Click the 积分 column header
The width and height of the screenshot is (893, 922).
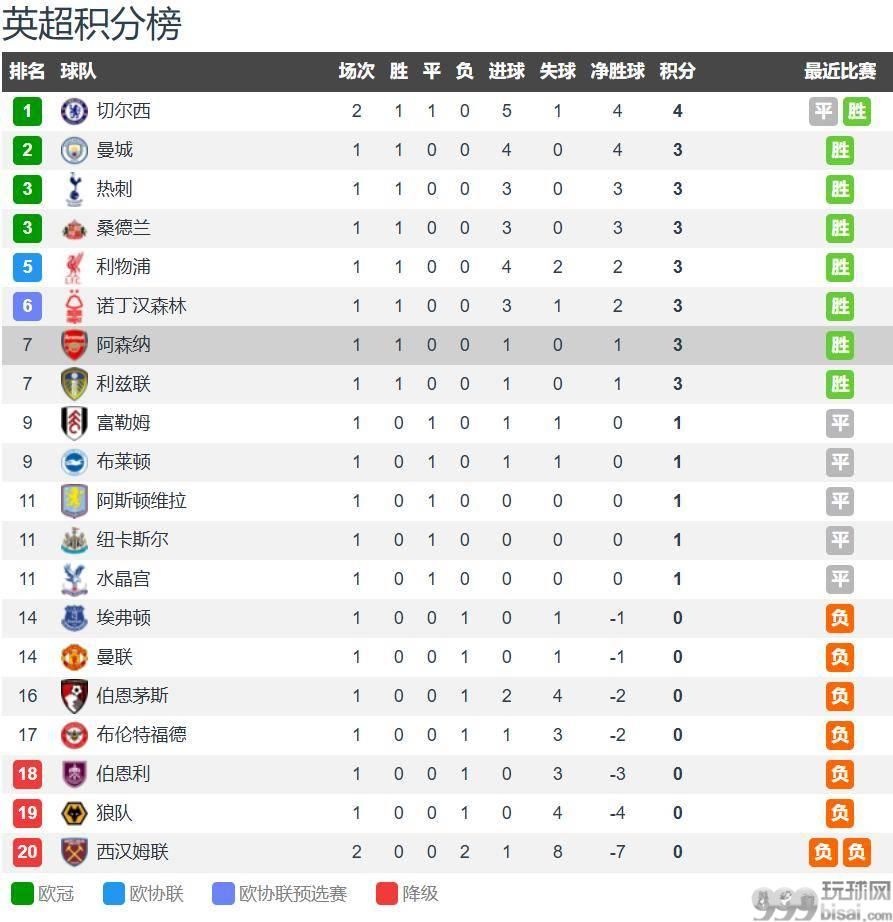click(677, 71)
